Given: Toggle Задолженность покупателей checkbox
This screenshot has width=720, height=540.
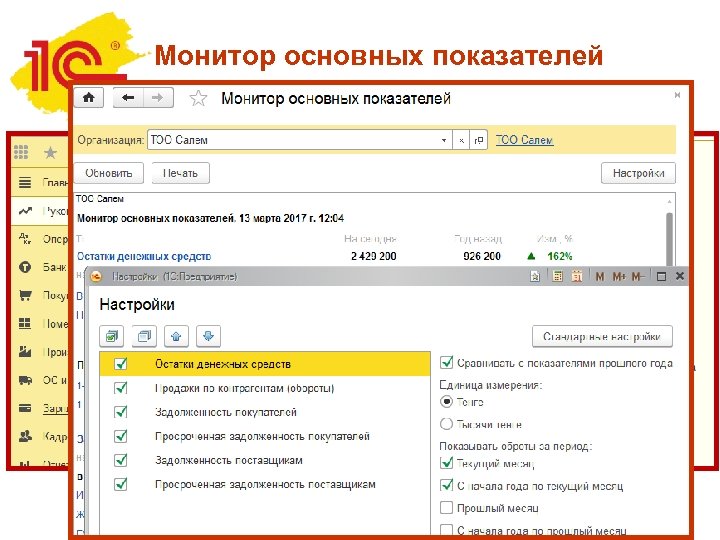Looking at the screenshot, I should (x=121, y=412).
